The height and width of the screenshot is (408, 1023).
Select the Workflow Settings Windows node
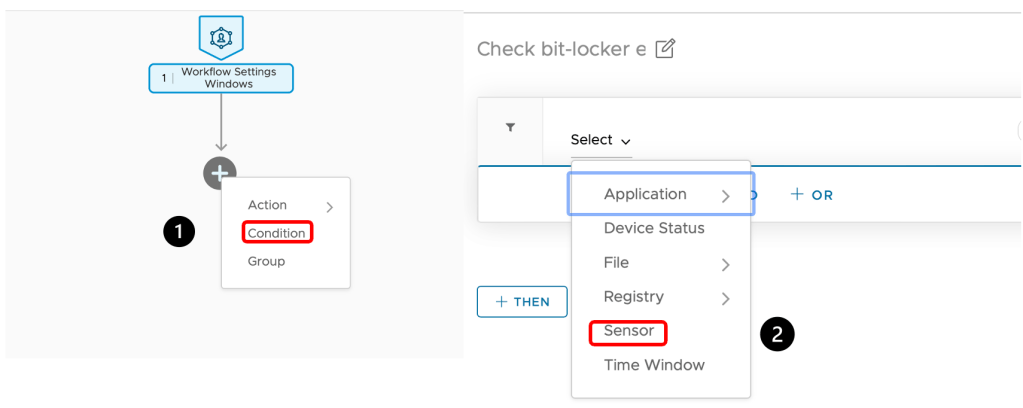point(221,78)
